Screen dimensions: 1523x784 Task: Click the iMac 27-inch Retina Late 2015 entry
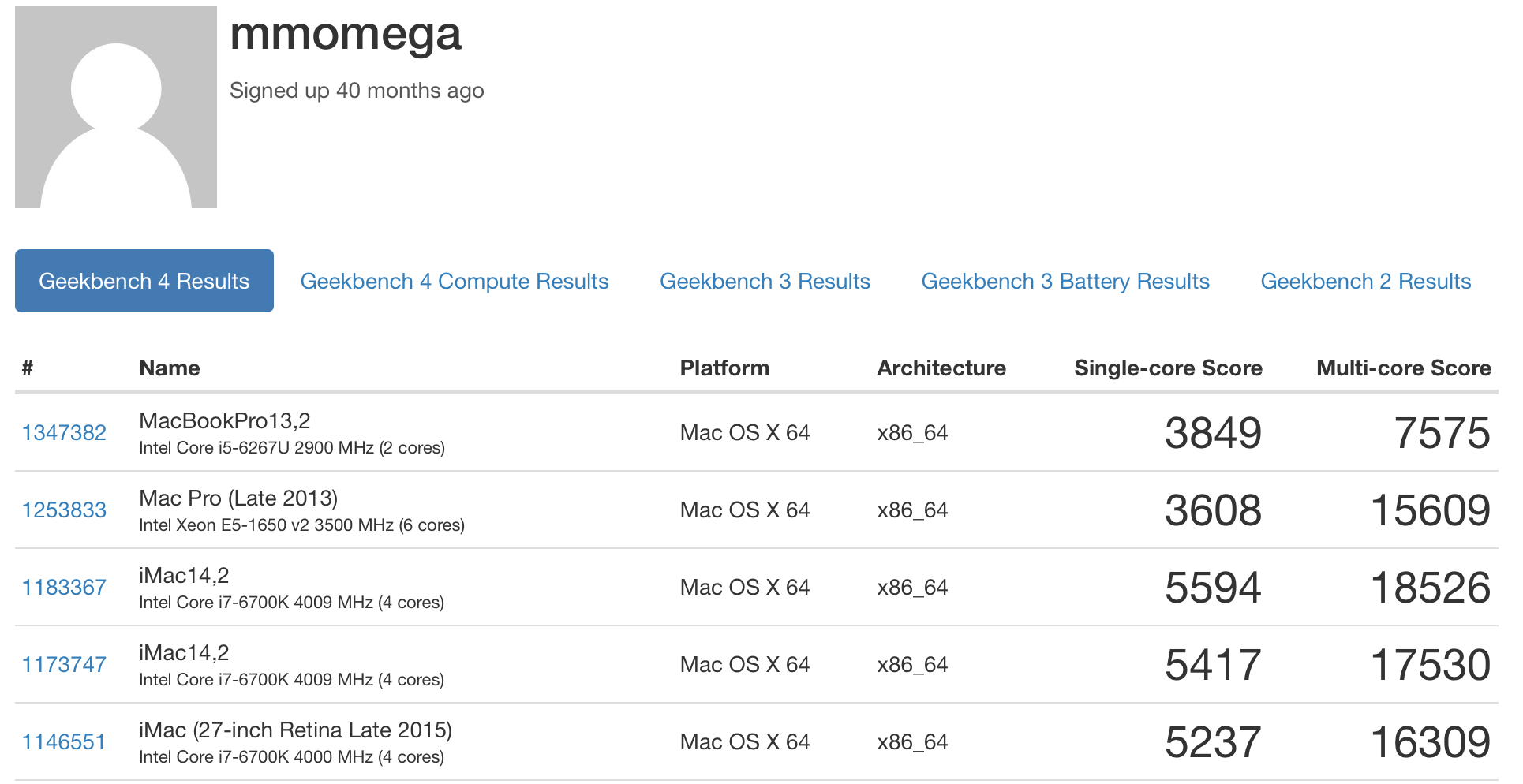pyautogui.click(x=295, y=730)
